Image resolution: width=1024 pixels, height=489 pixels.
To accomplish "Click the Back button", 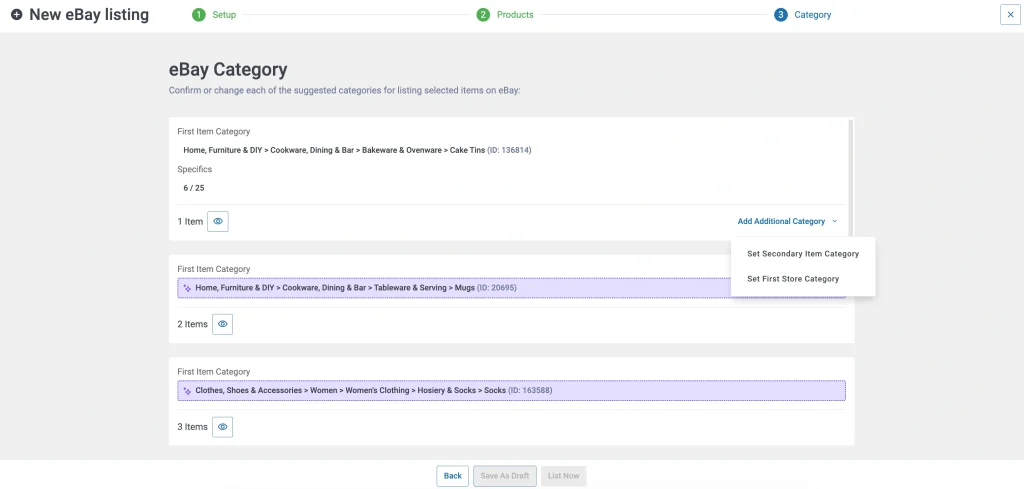I will pos(453,476).
